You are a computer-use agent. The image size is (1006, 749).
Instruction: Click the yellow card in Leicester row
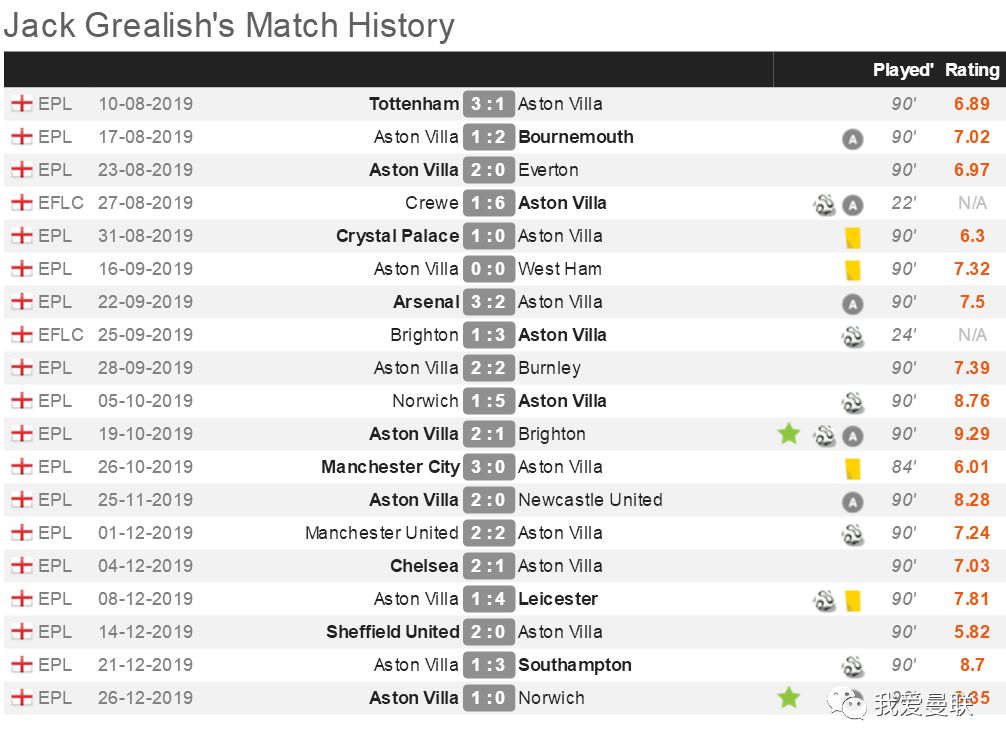coord(853,601)
